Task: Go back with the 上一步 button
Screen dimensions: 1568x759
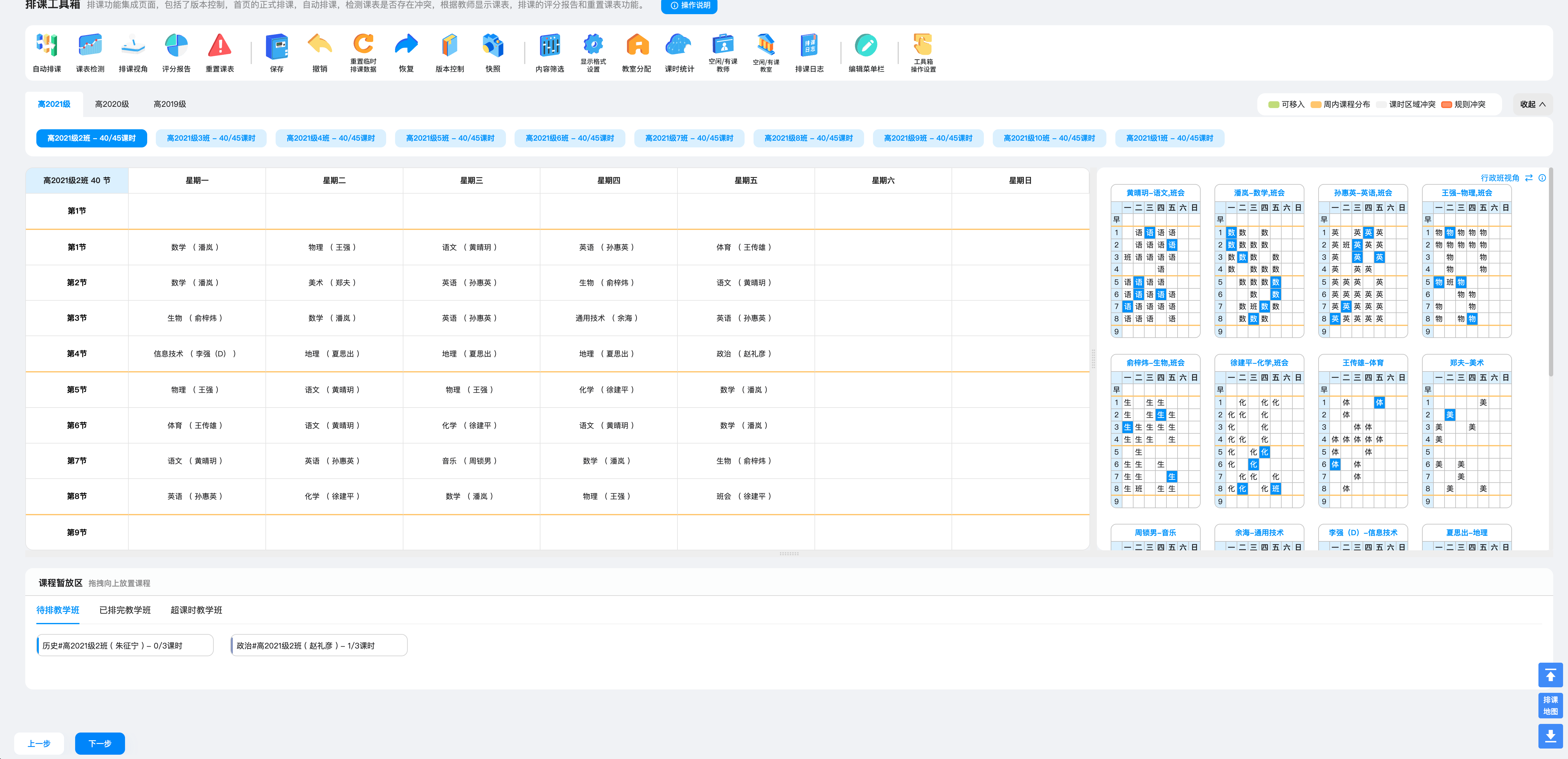Action: (x=39, y=743)
